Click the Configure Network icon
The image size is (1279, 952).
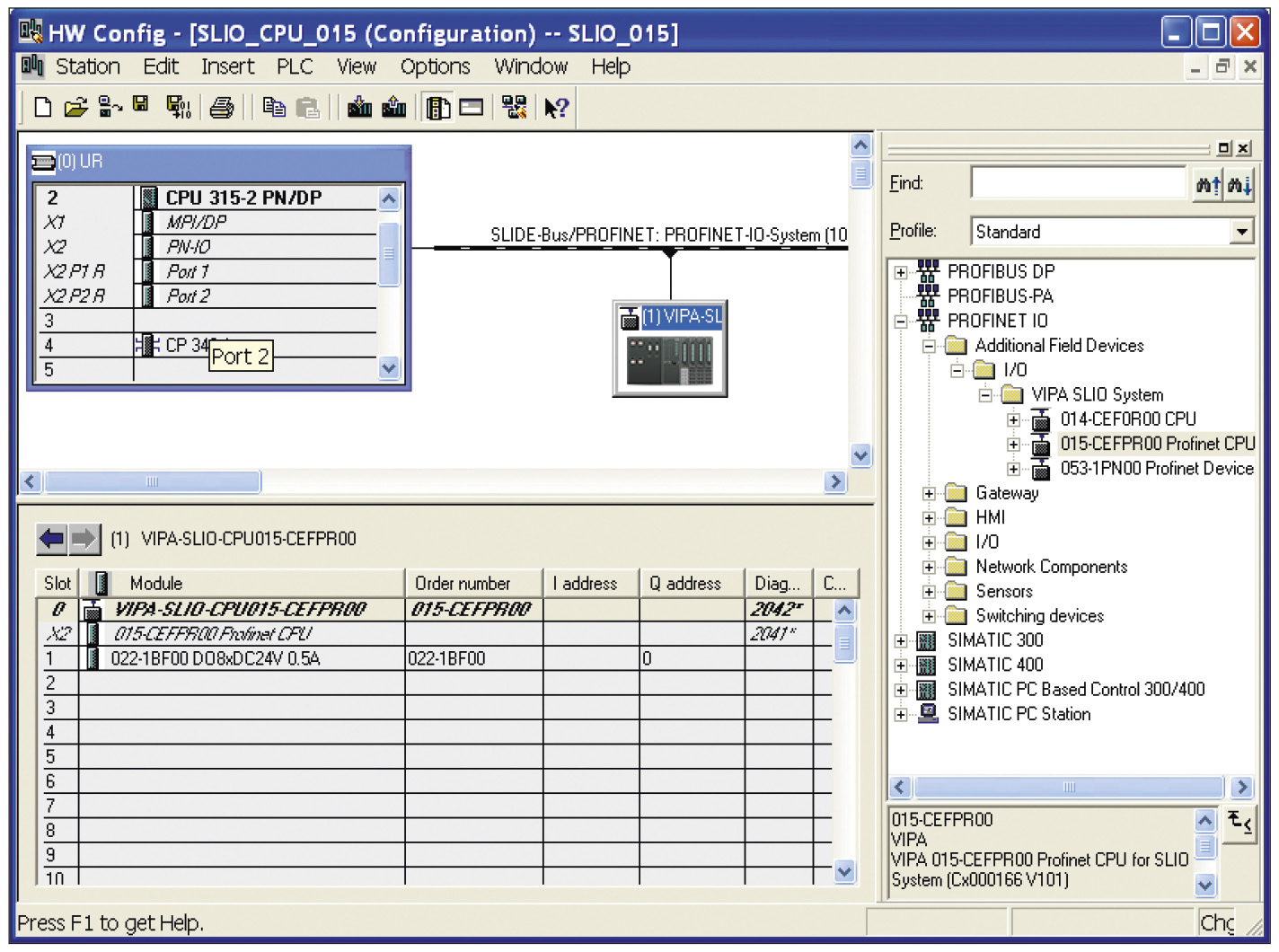[514, 108]
